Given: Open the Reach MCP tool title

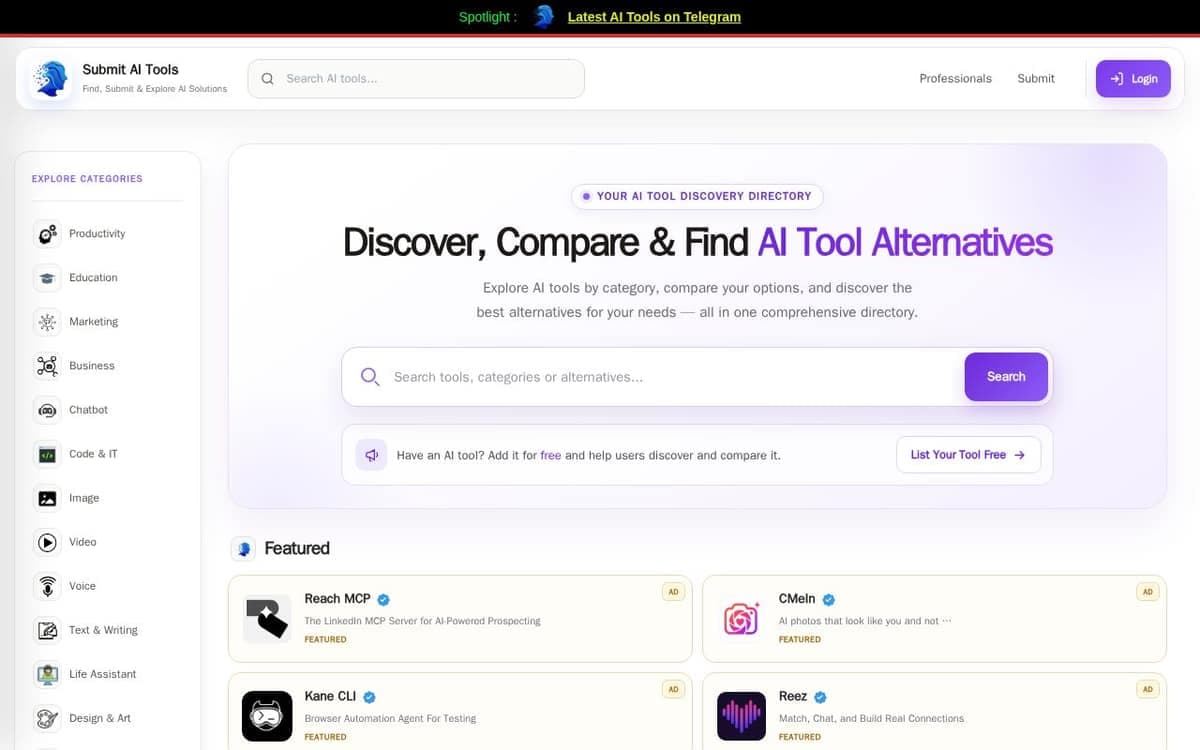Looking at the screenshot, I should pos(337,599).
